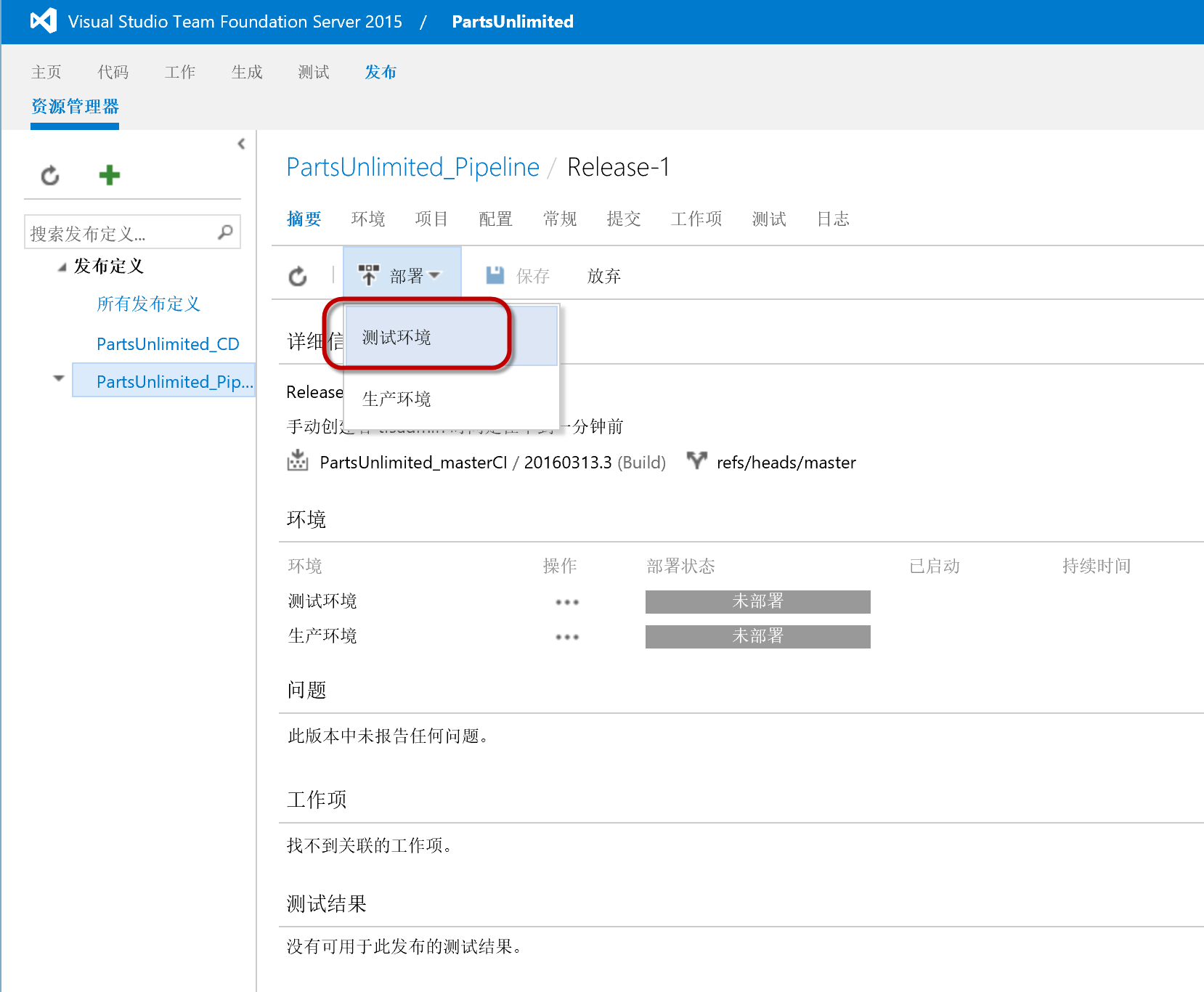Click the 放弃 button
Screen dimensions: 1204x992
point(604,276)
